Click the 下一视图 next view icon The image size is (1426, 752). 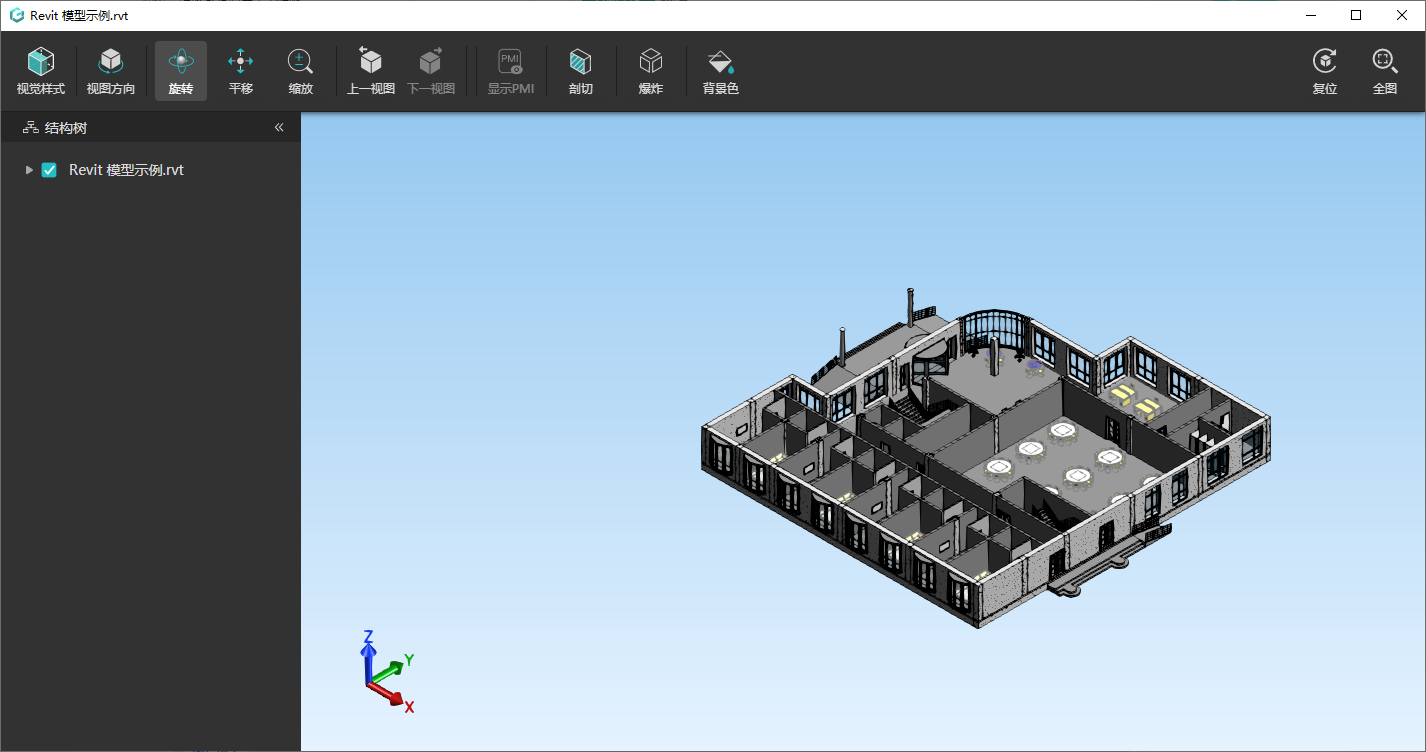tap(430, 71)
